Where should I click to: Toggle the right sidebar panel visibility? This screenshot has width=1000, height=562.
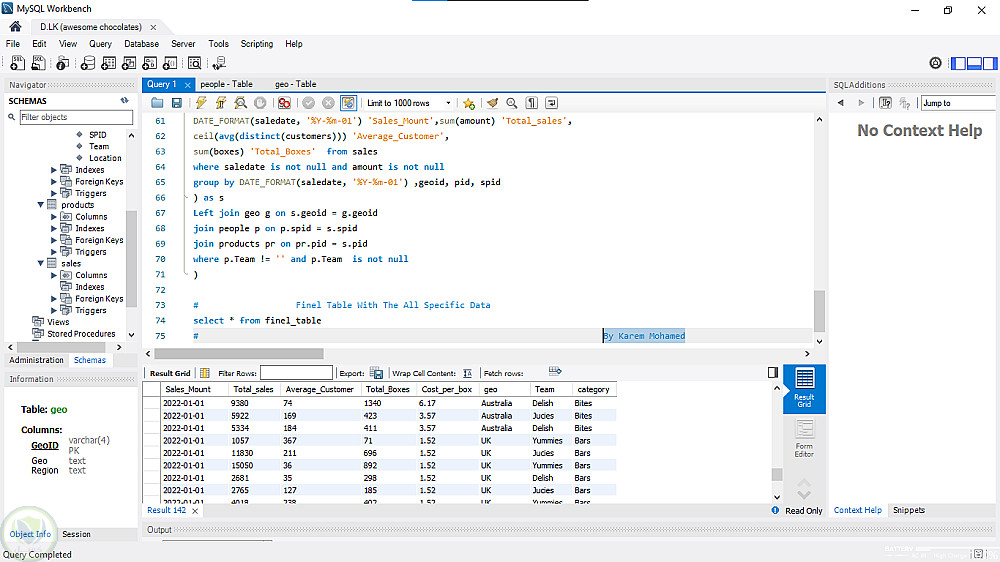point(990,63)
